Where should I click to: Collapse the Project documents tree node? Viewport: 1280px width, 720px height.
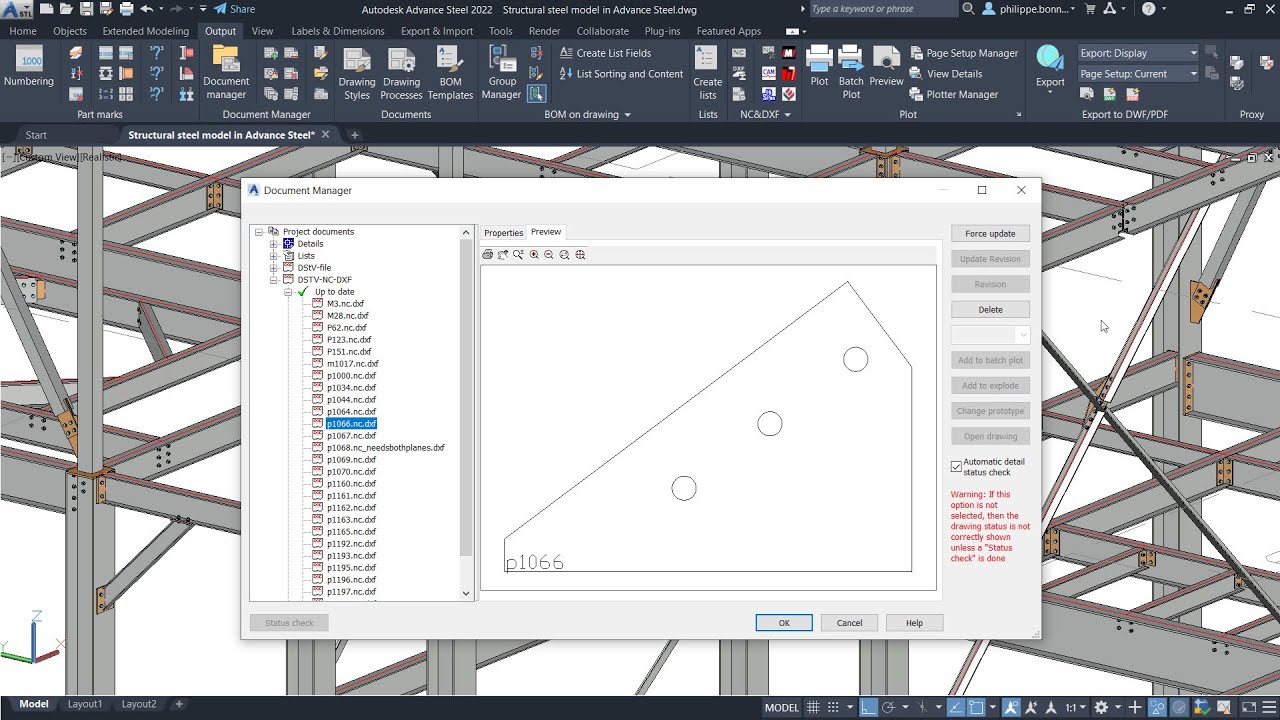click(x=259, y=232)
